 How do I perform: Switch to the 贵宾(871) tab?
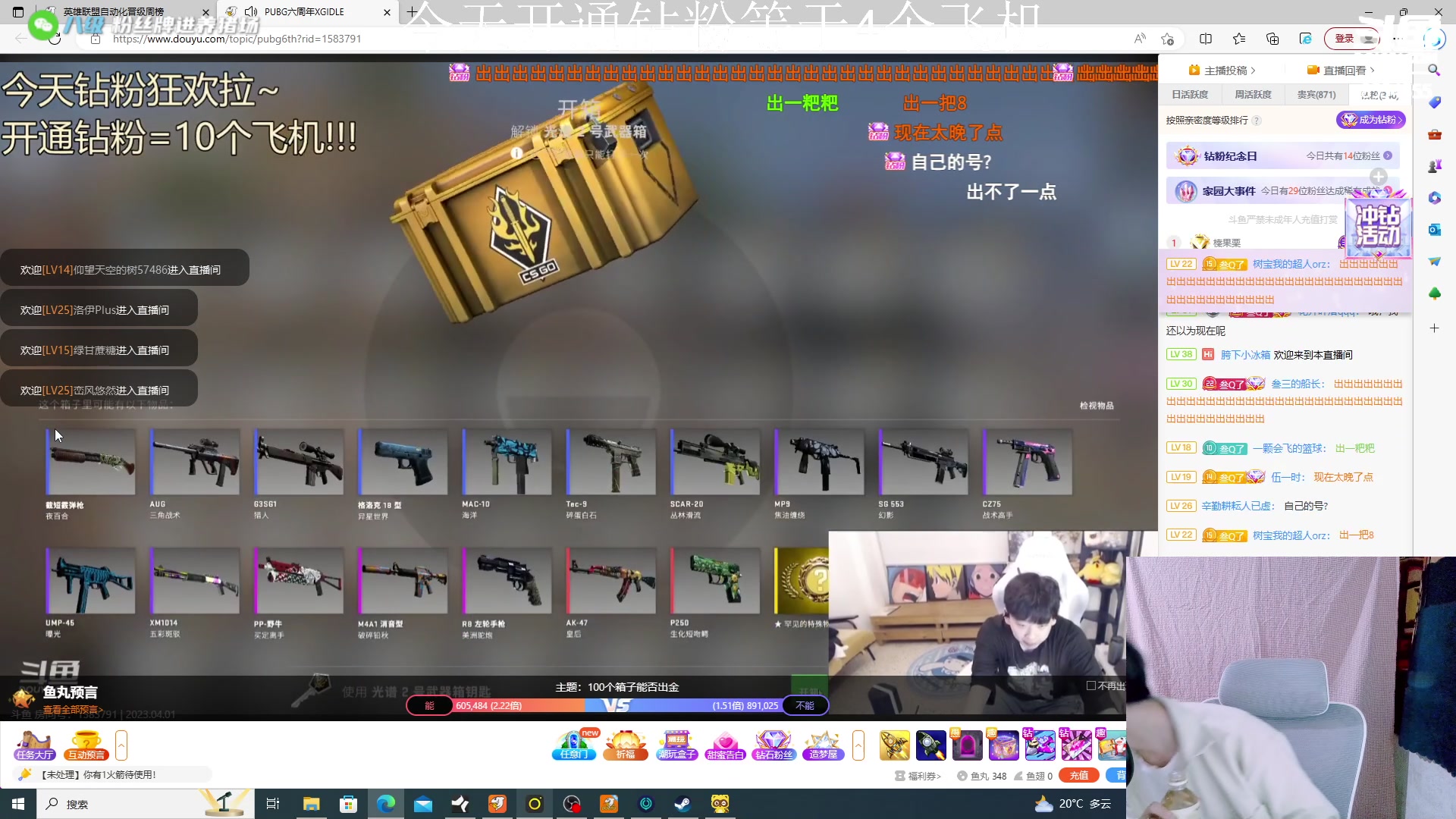click(x=1316, y=94)
